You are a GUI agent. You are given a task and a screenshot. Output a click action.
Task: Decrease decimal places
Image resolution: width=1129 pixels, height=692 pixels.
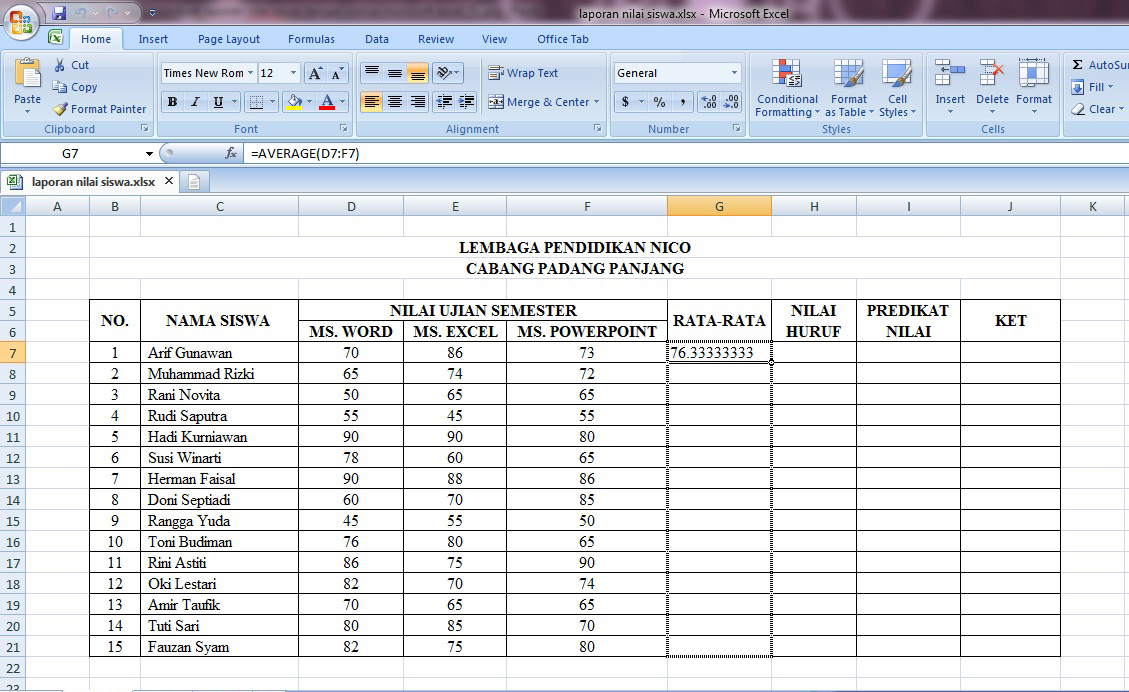click(732, 102)
